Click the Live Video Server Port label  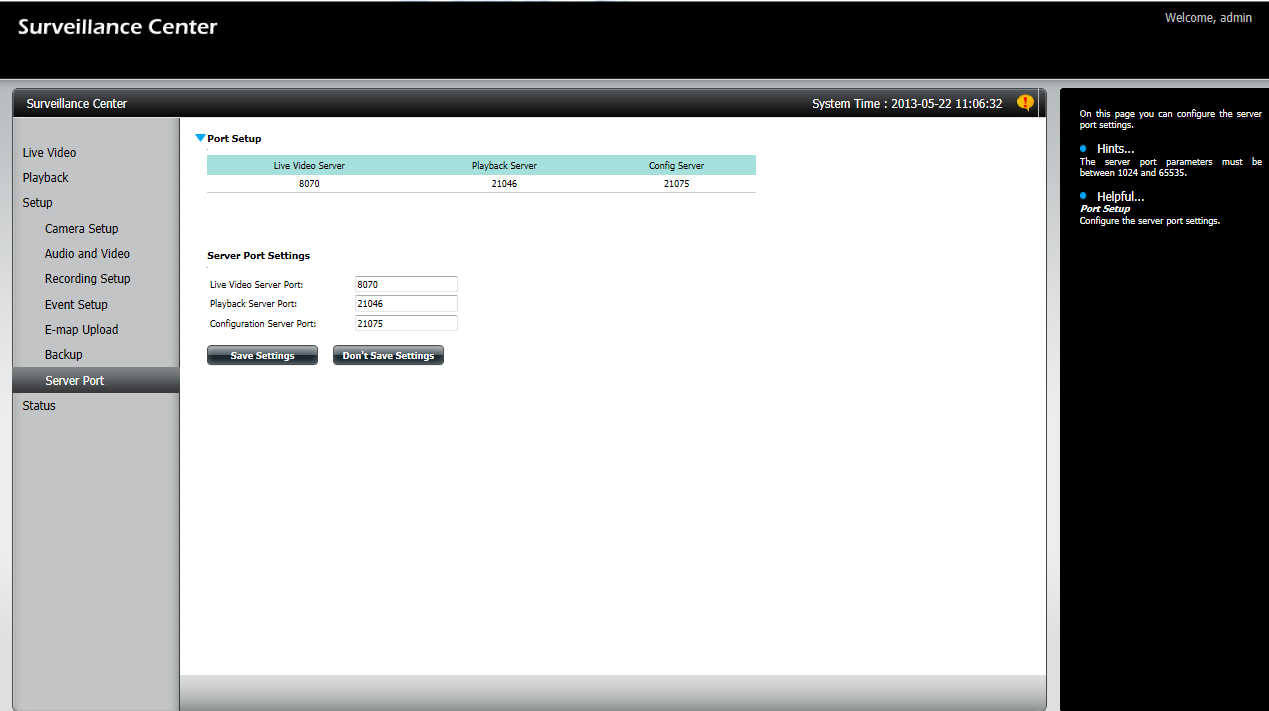tap(256, 285)
